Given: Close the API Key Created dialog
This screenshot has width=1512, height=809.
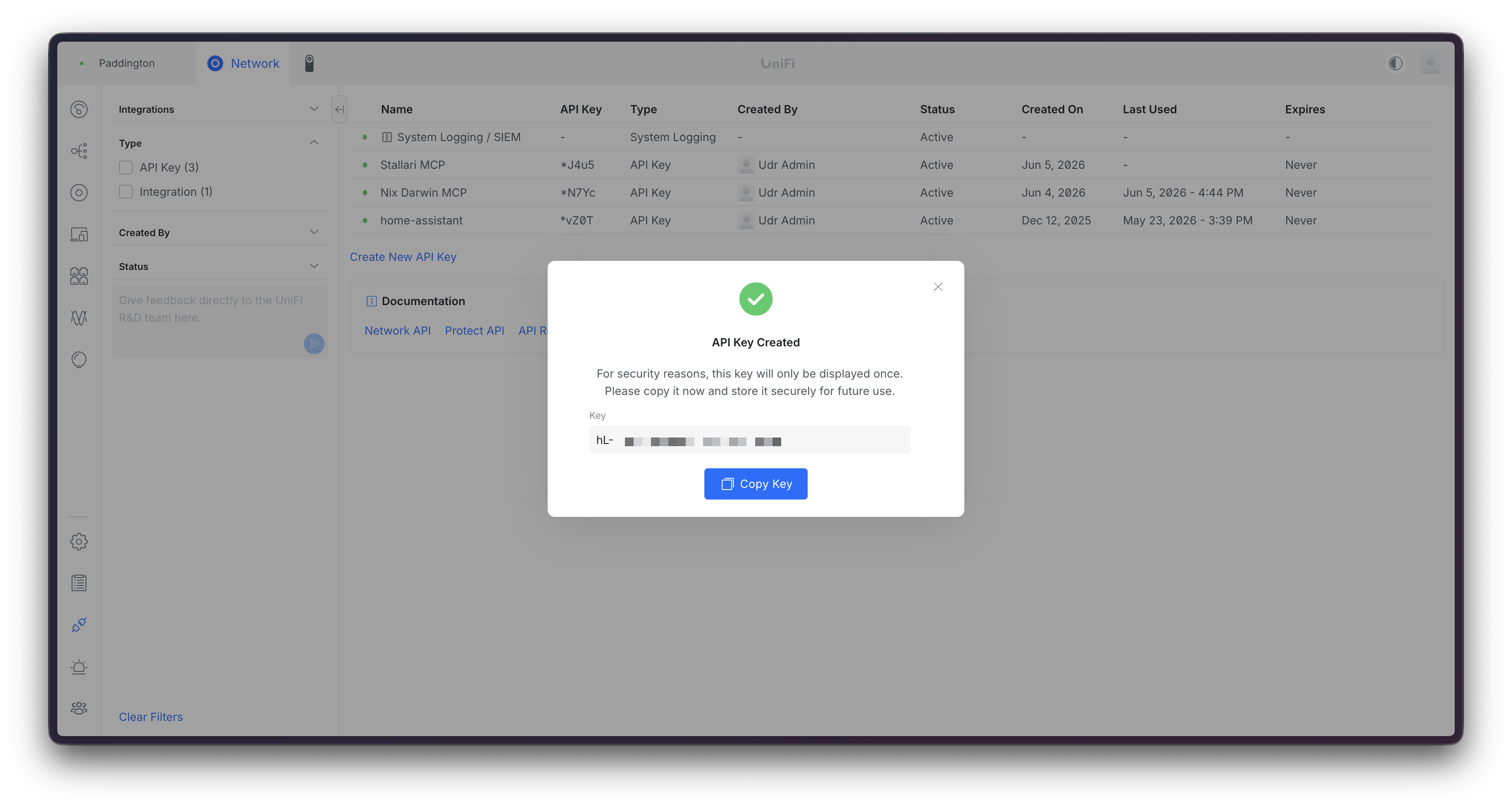Looking at the screenshot, I should (938, 286).
